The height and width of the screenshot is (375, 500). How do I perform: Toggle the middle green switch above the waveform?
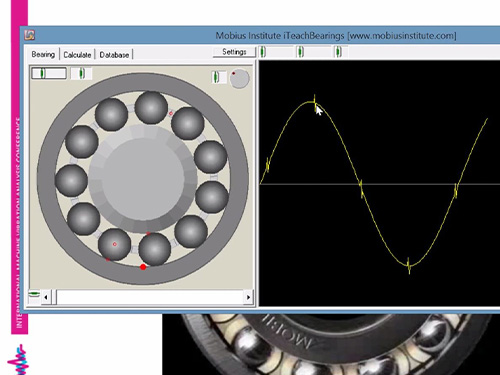click(300, 52)
